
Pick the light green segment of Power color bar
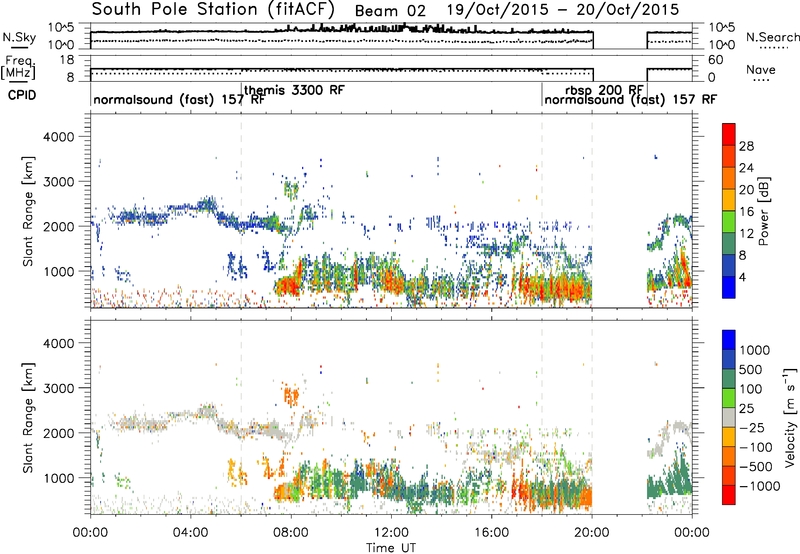tap(728, 221)
